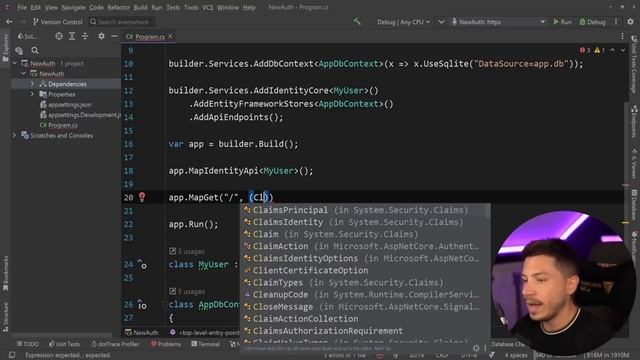Image resolution: width=640 pixels, height=360 pixels.
Task: Go to next highlighted error arrow
Action: click(623, 50)
